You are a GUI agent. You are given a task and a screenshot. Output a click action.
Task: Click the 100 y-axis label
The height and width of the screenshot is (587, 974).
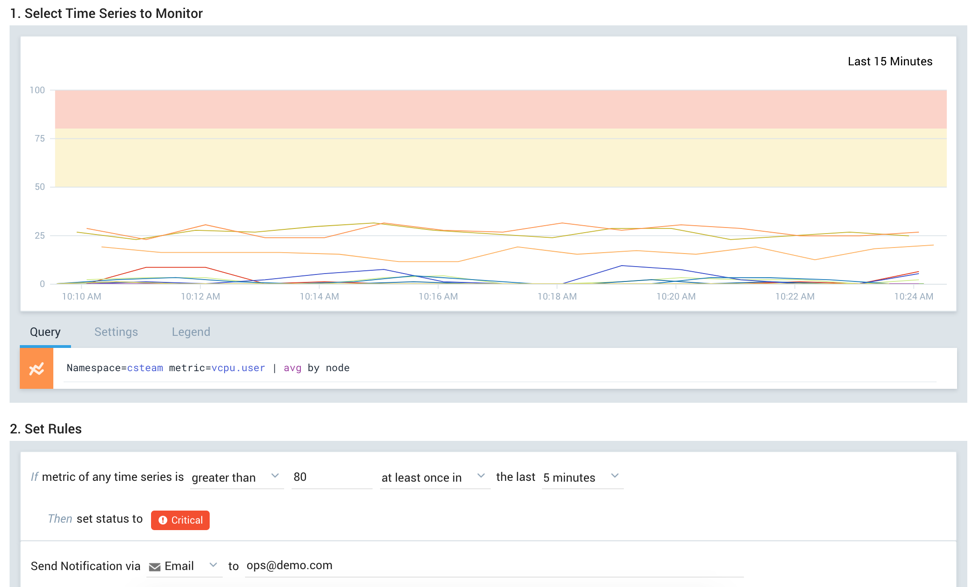click(x=37, y=90)
